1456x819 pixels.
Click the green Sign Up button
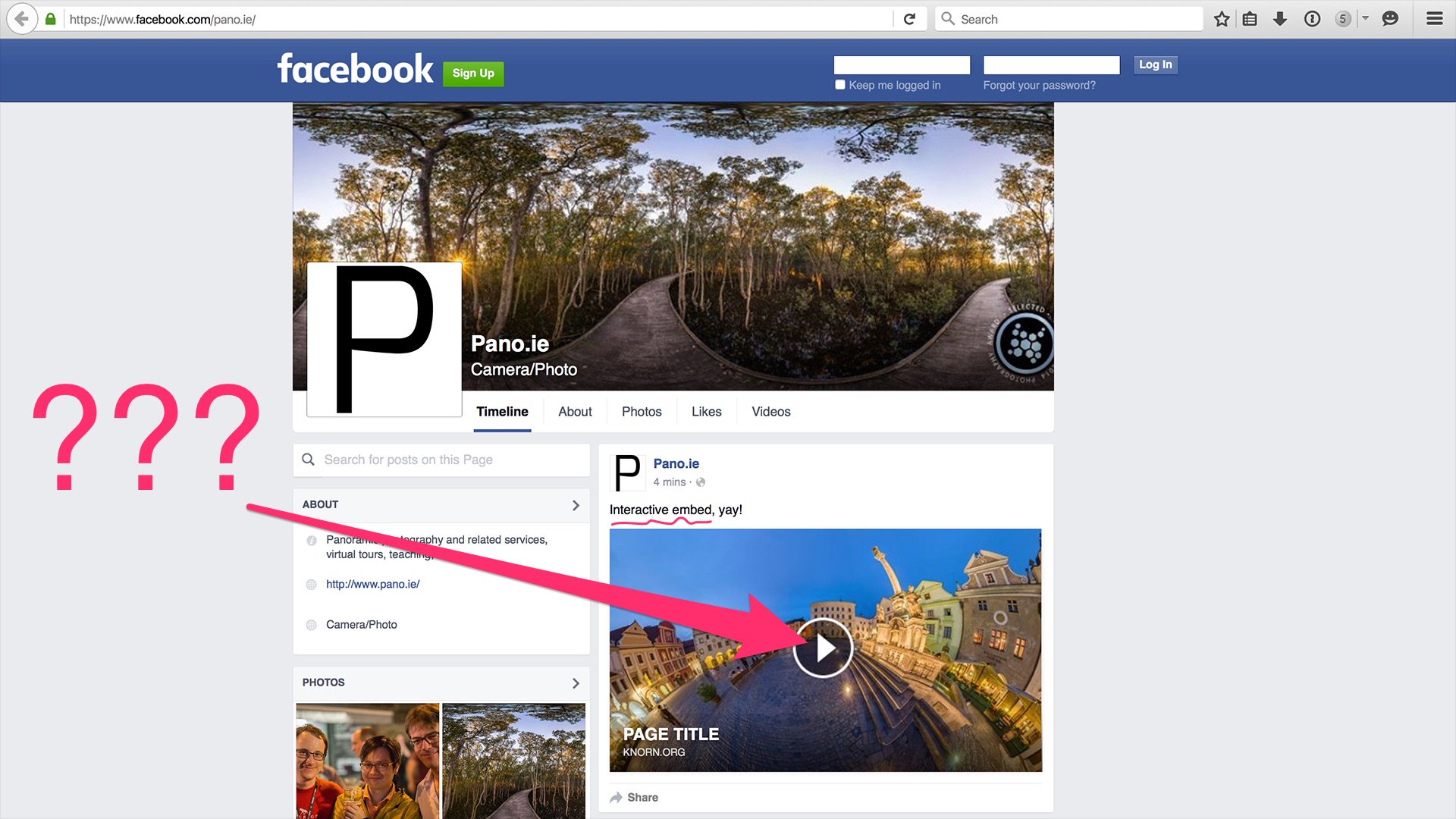click(473, 74)
